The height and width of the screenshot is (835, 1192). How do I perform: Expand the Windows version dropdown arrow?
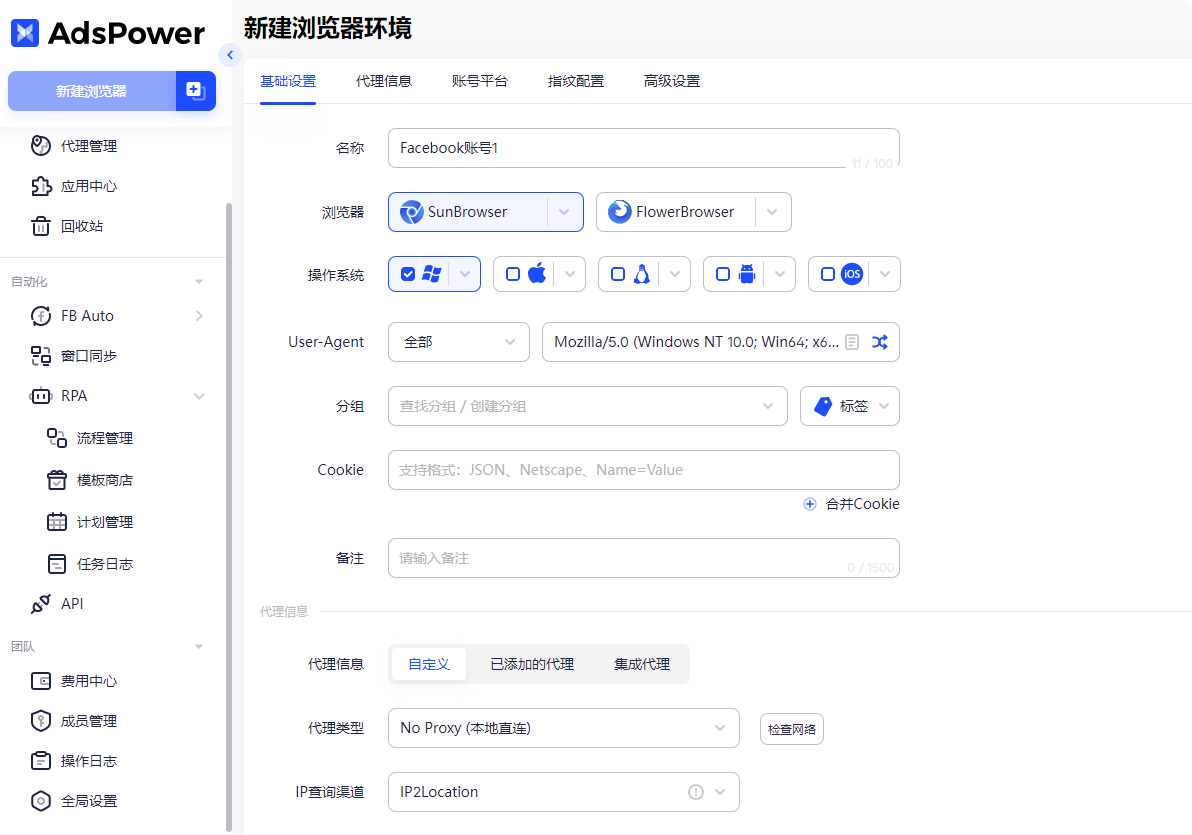464,275
